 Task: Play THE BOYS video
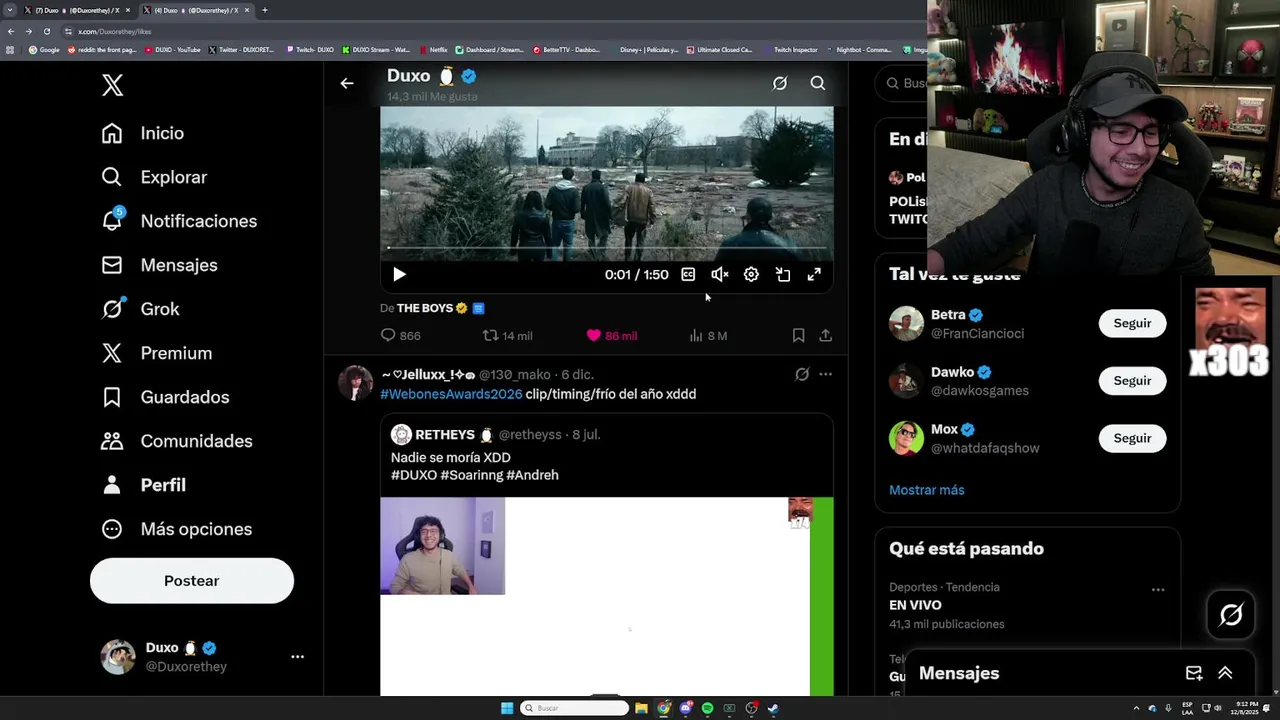pos(399,274)
